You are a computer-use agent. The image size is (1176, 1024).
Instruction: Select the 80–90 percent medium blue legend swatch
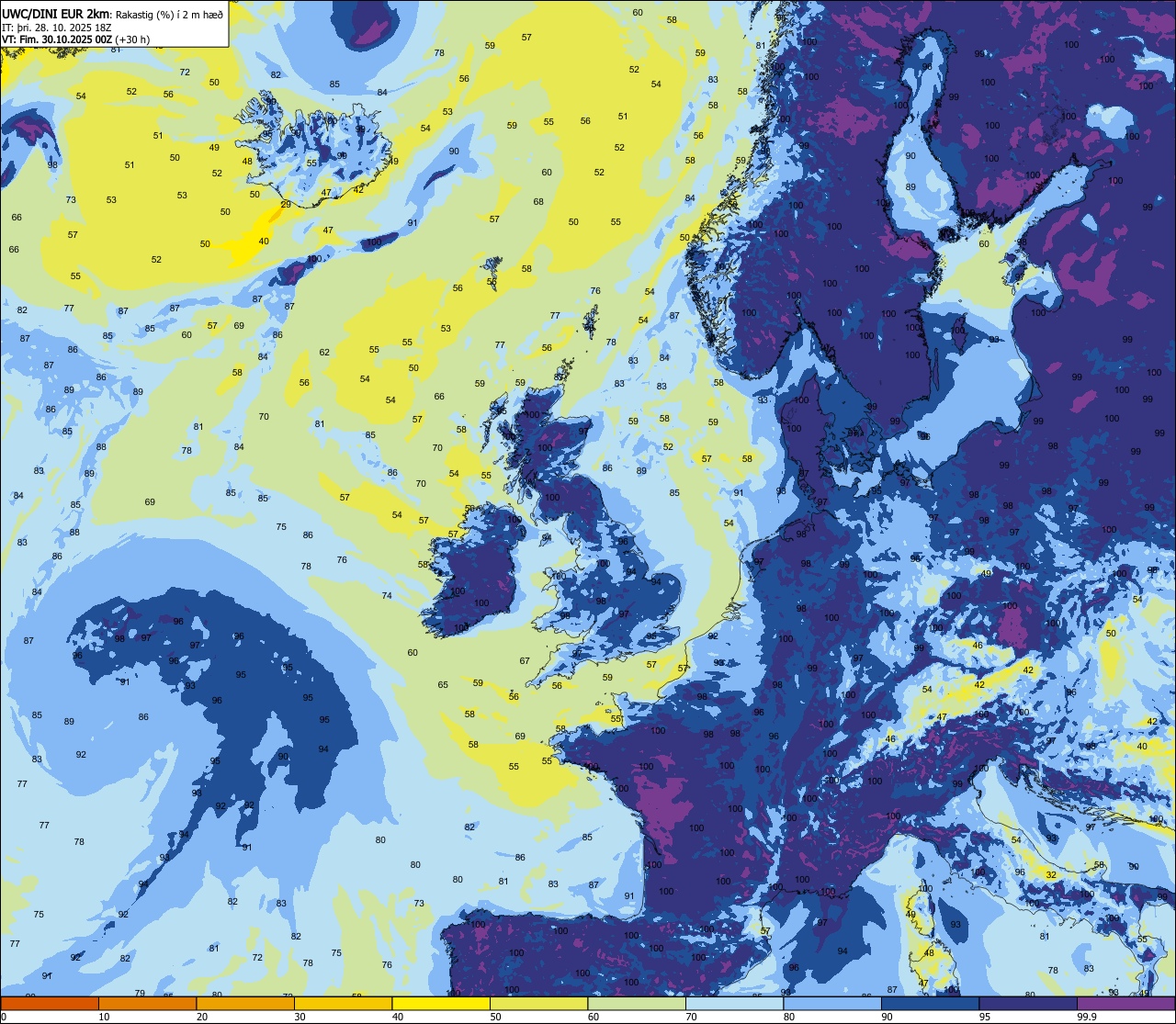coord(832,1003)
